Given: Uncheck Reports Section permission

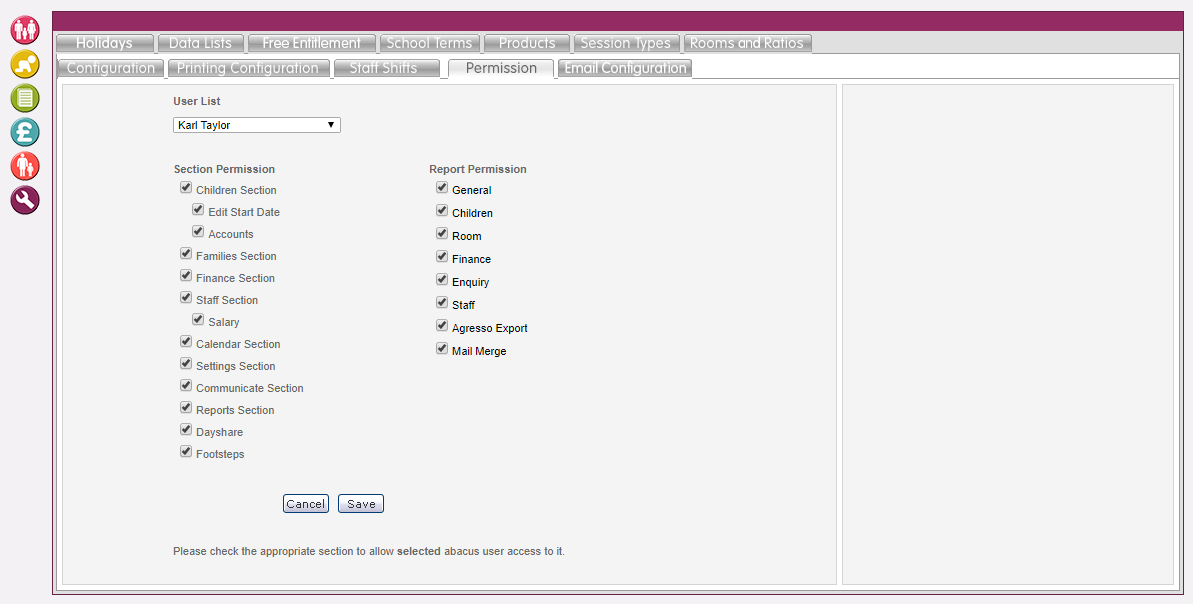Looking at the screenshot, I should (x=186, y=408).
